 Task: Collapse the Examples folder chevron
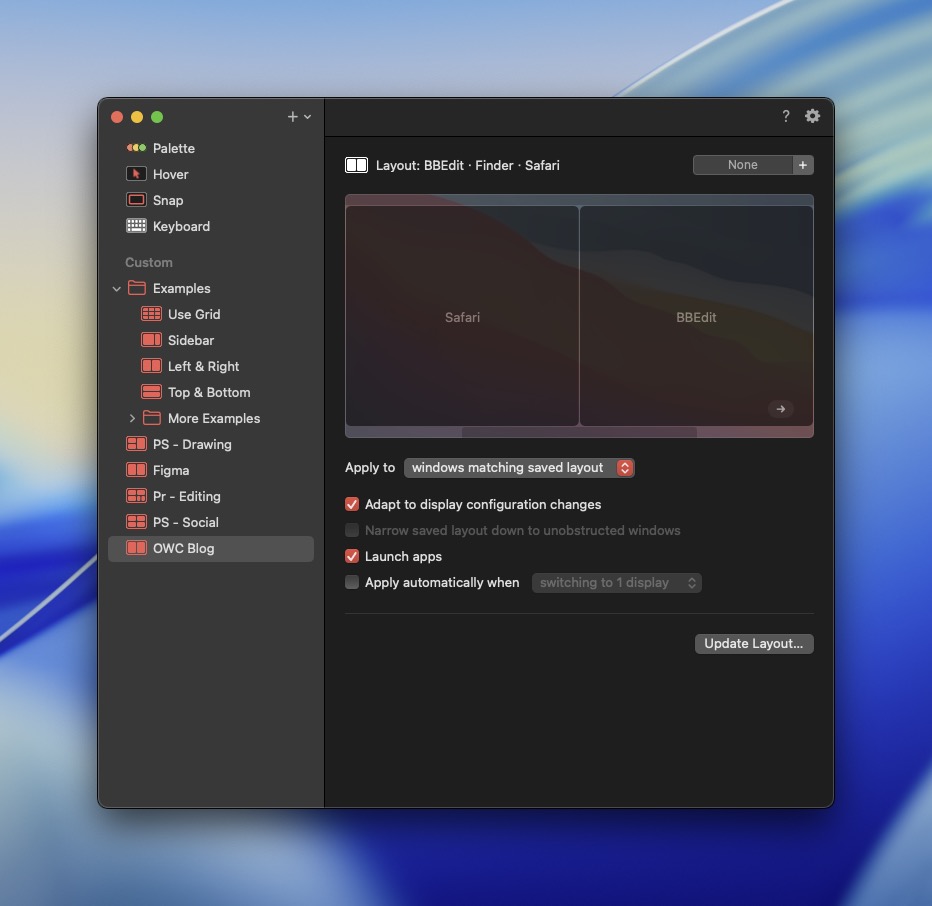(x=117, y=289)
